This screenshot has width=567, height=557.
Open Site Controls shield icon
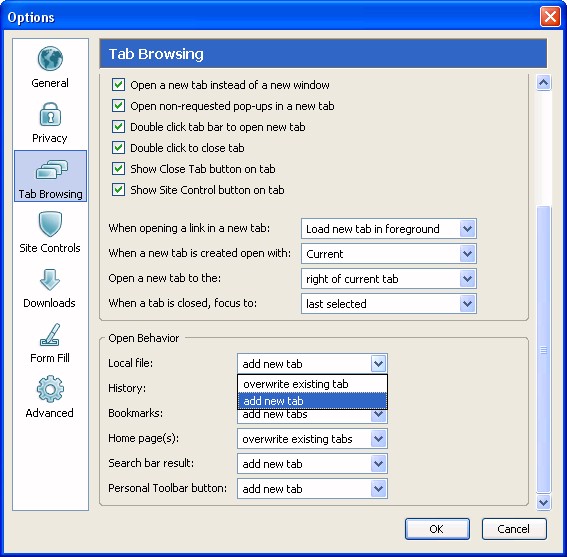click(x=50, y=224)
